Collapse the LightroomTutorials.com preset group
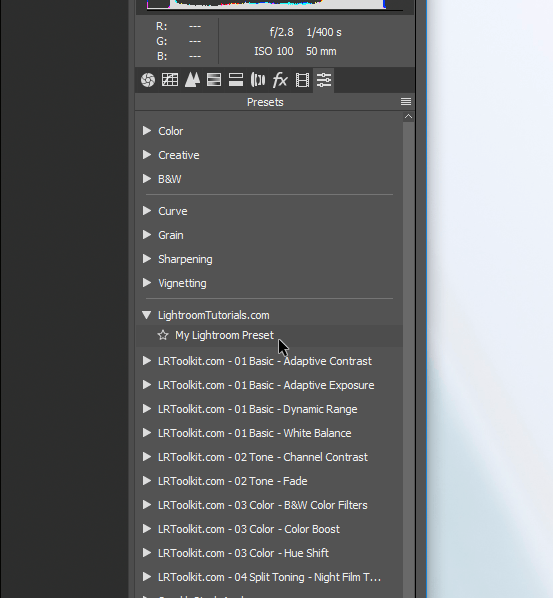The image size is (553, 598). click(146, 315)
